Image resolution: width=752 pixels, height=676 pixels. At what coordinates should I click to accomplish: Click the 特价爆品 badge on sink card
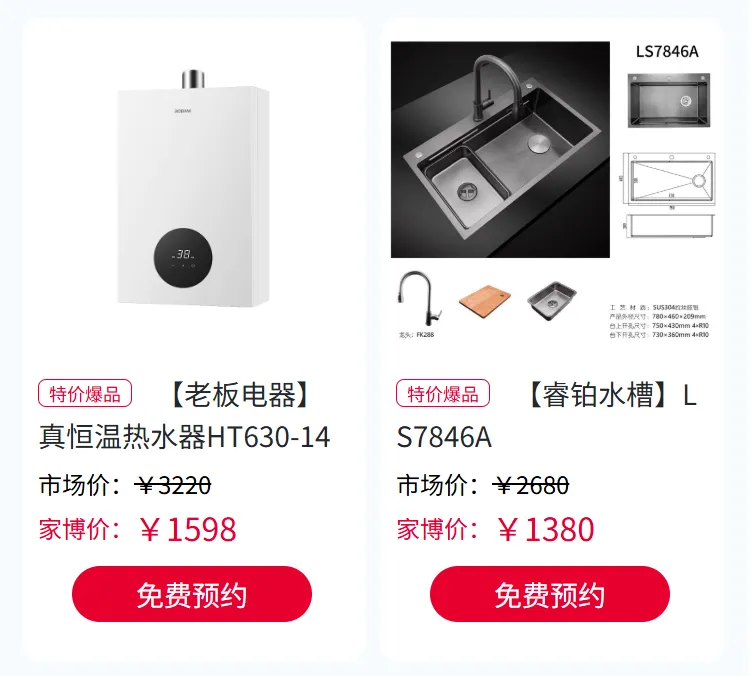(443, 393)
